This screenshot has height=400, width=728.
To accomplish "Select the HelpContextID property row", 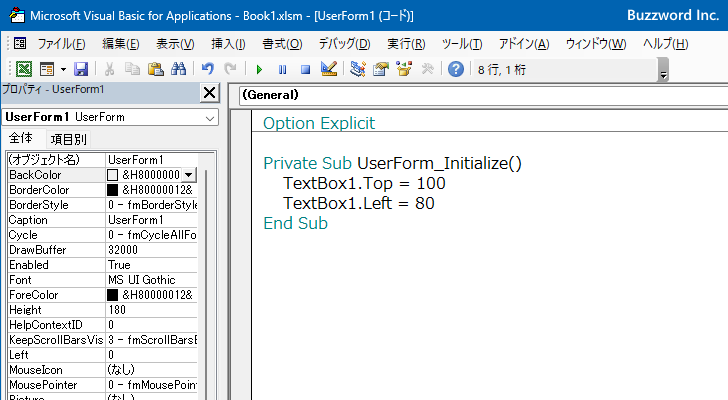I will [102, 325].
